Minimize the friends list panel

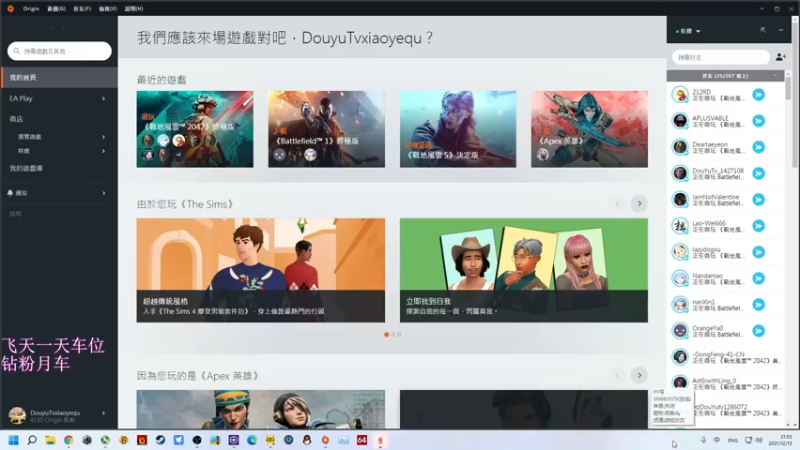[781, 31]
